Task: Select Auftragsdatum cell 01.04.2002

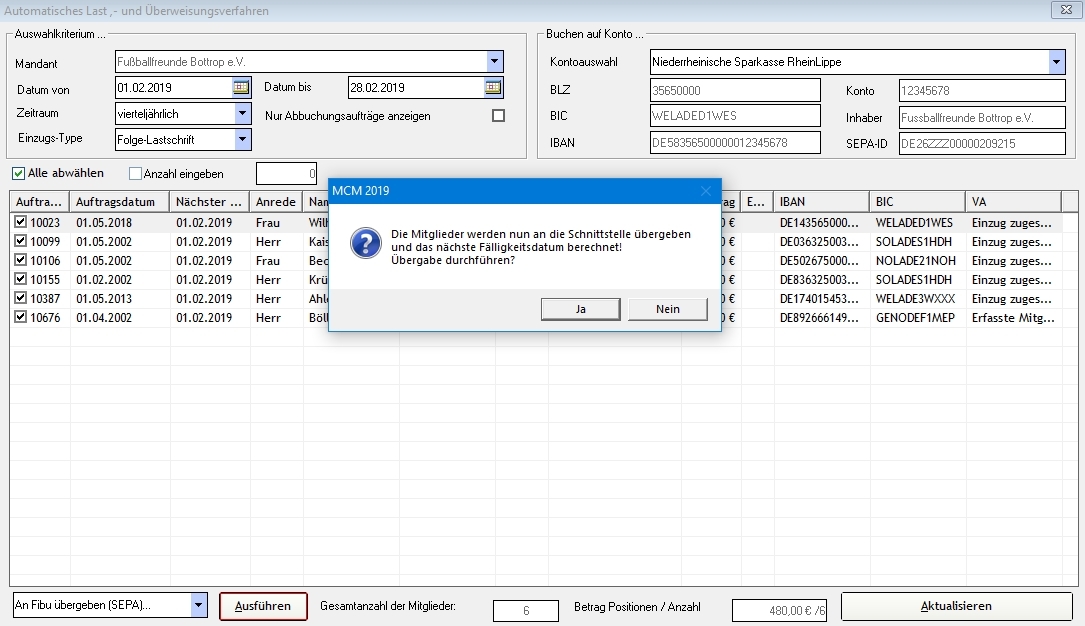Action: pyautogui.click(x=120, y=317)
